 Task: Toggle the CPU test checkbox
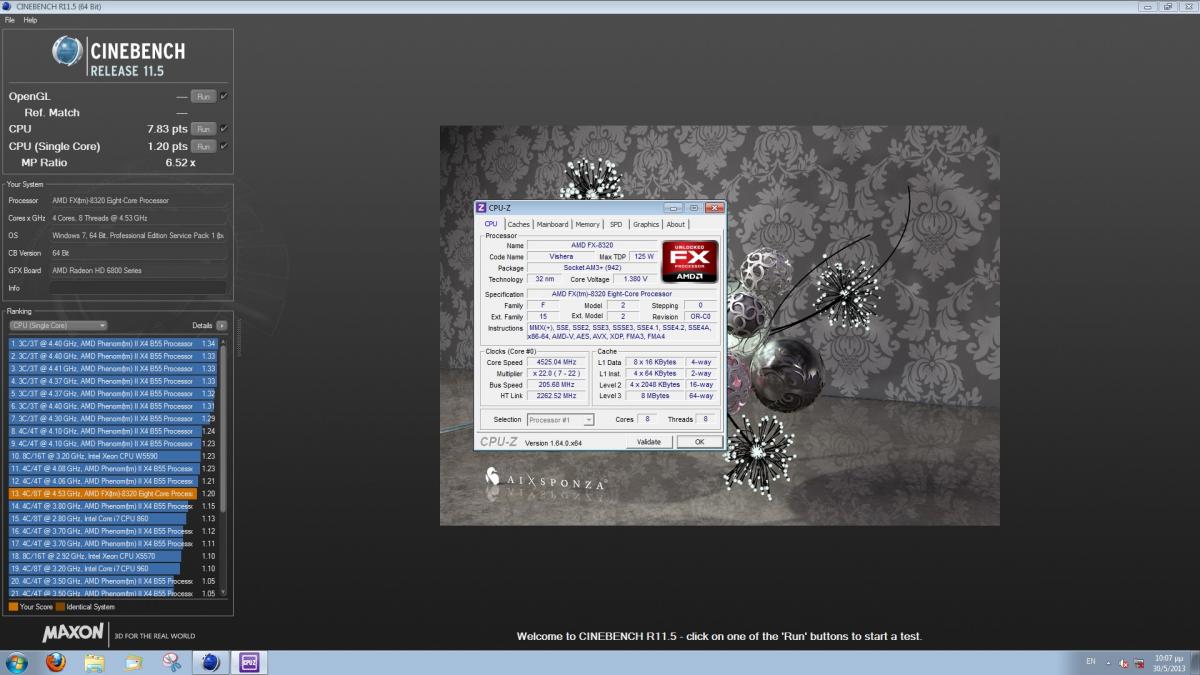coord(224,129)
